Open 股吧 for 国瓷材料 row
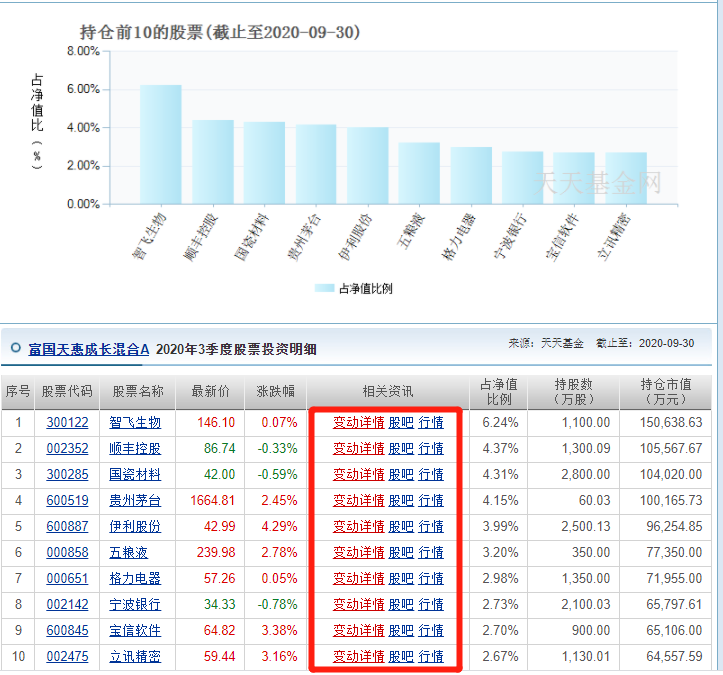This screenshot has height=675, width=723. coord(401,474)
